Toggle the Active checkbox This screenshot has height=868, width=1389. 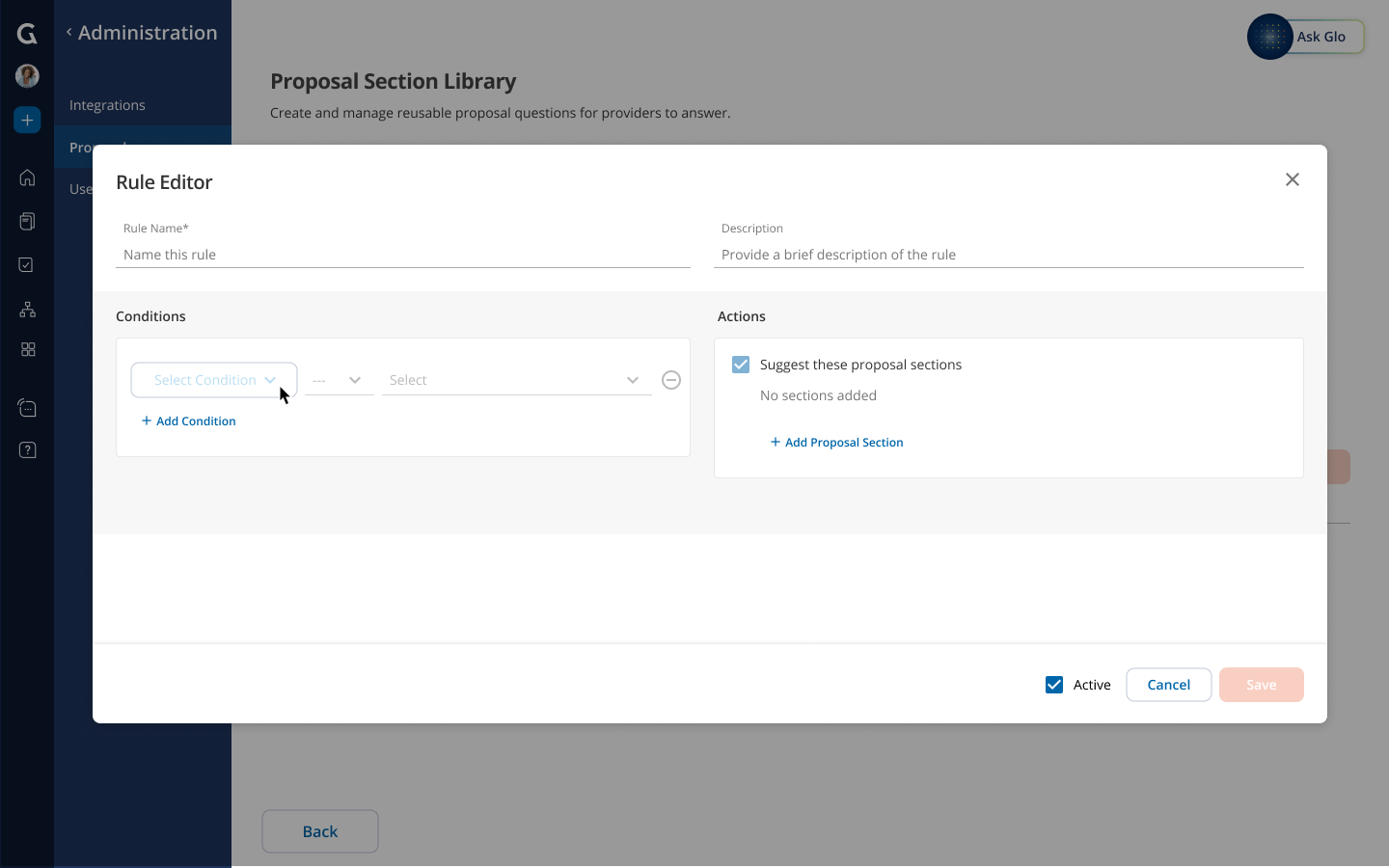coord(1054,685)
